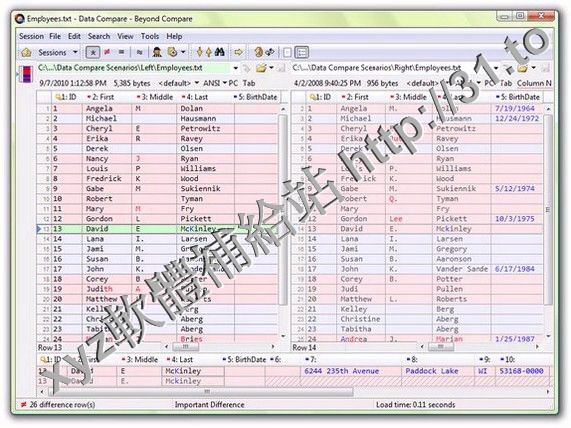Click the Format badge icon
The image size is (571, 428).
click(x=172, y=52)
